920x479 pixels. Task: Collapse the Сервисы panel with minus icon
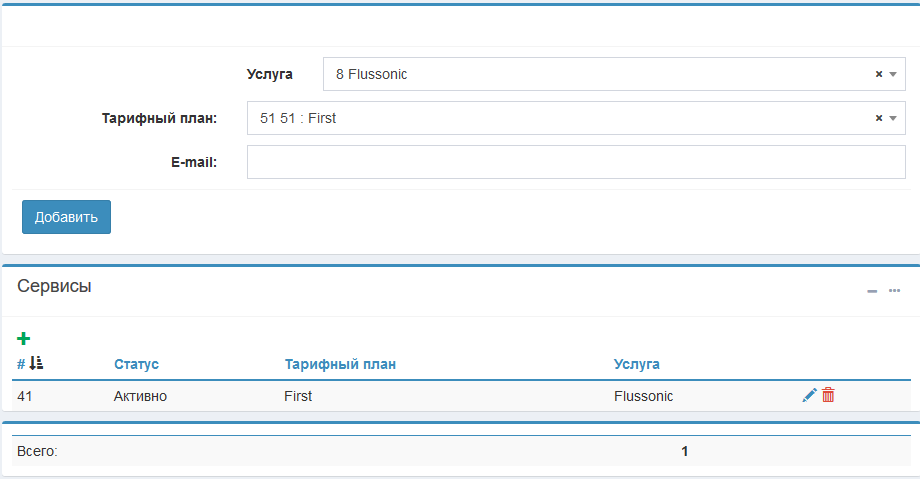click(x=872, y=291)
